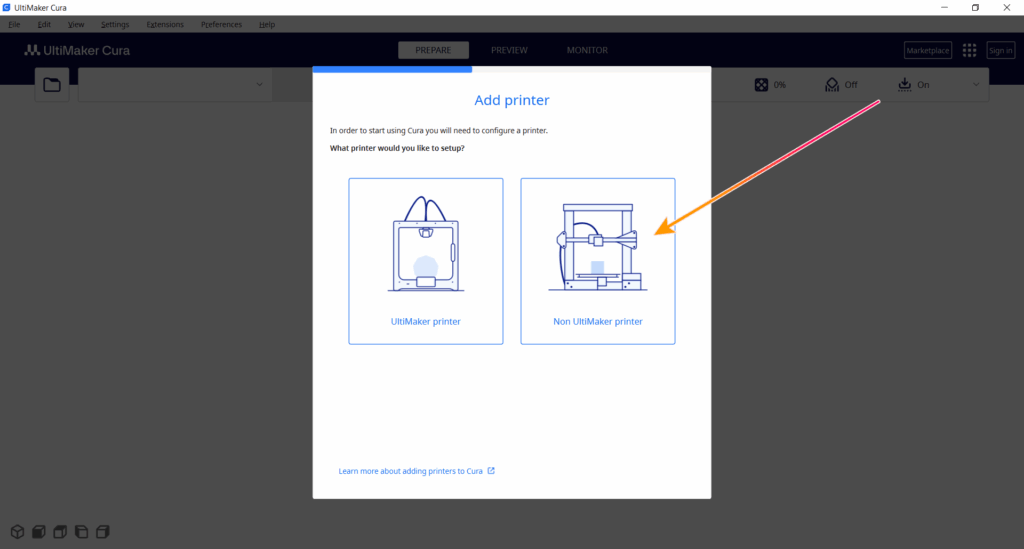Click the external link icon beside Learn more

pos(491,471)
